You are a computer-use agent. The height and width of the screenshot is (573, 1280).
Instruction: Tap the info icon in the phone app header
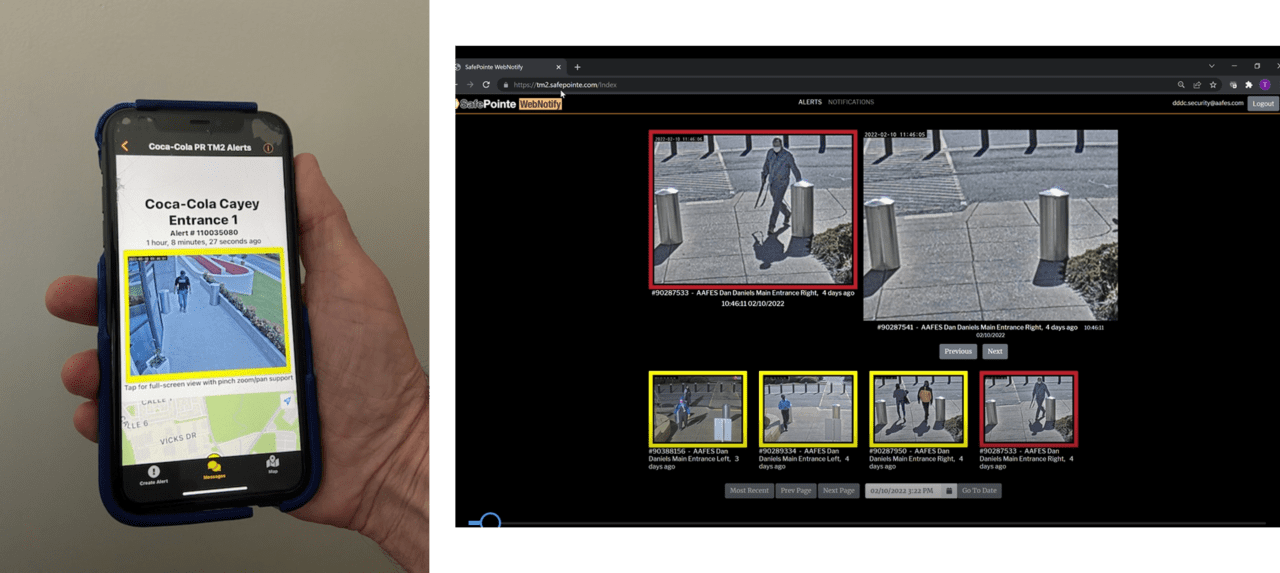tap(268, 148)
